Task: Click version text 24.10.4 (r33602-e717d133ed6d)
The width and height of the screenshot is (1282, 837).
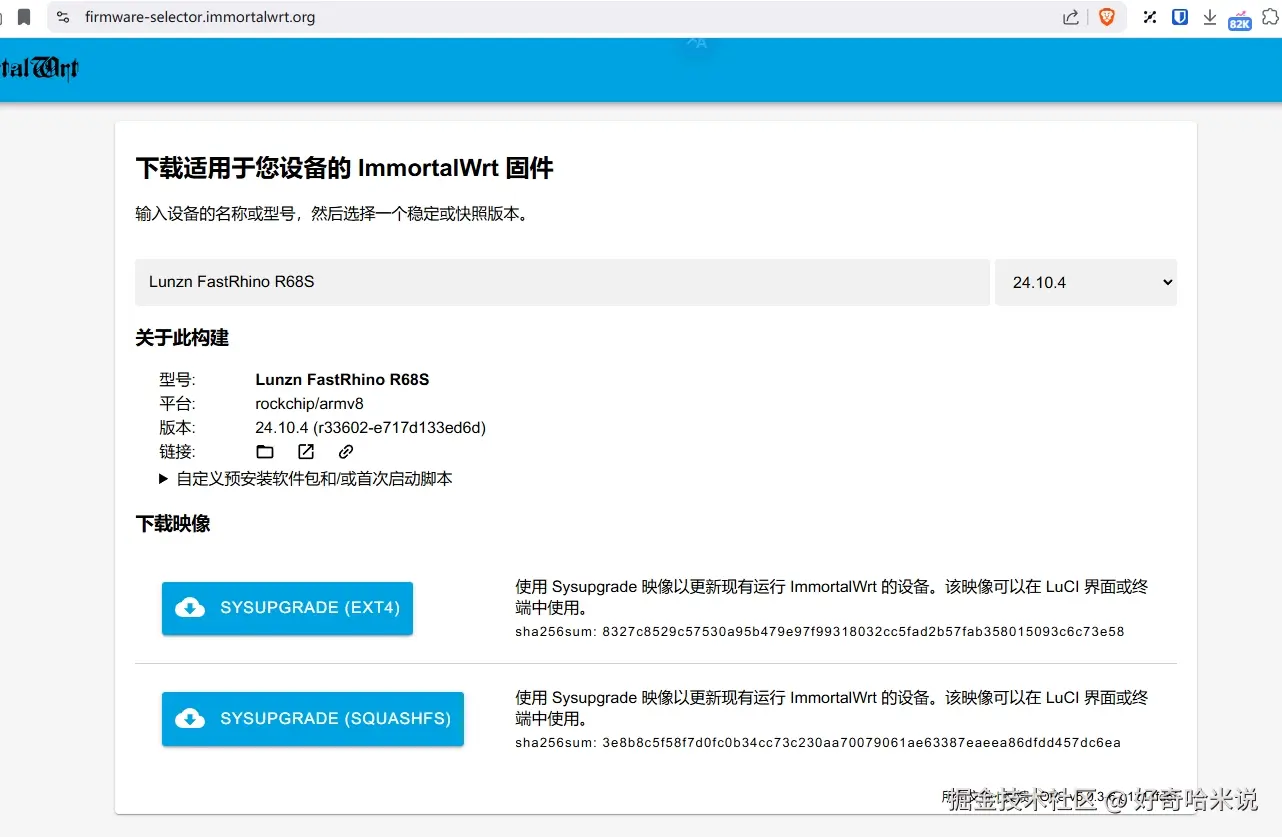Action: [x=371, y=428]
